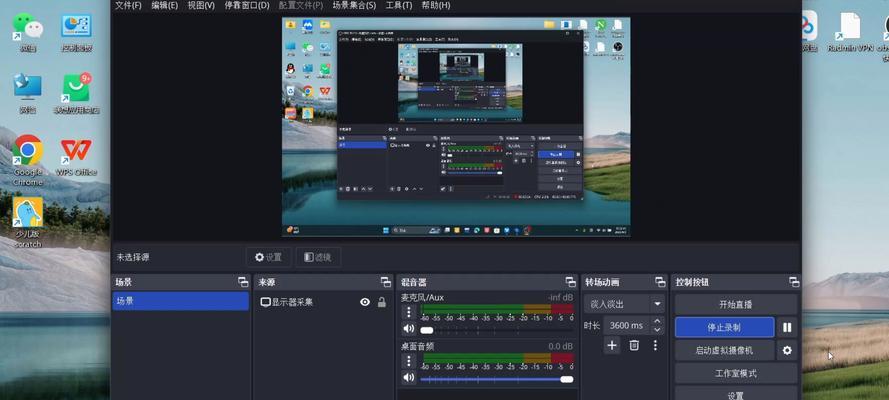Open 麦克风/Aux three-dot options menu
Screen dimensions: 889x400
point(409,312)
